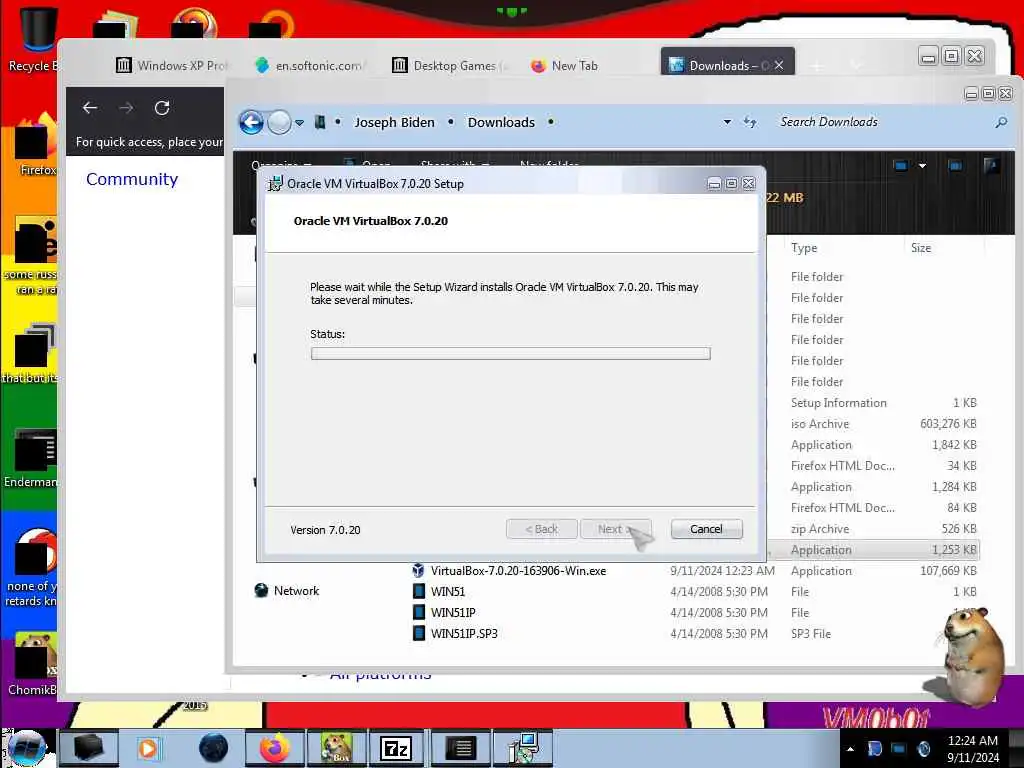
Task: Go back in the browser
Action: coord(90,108)
